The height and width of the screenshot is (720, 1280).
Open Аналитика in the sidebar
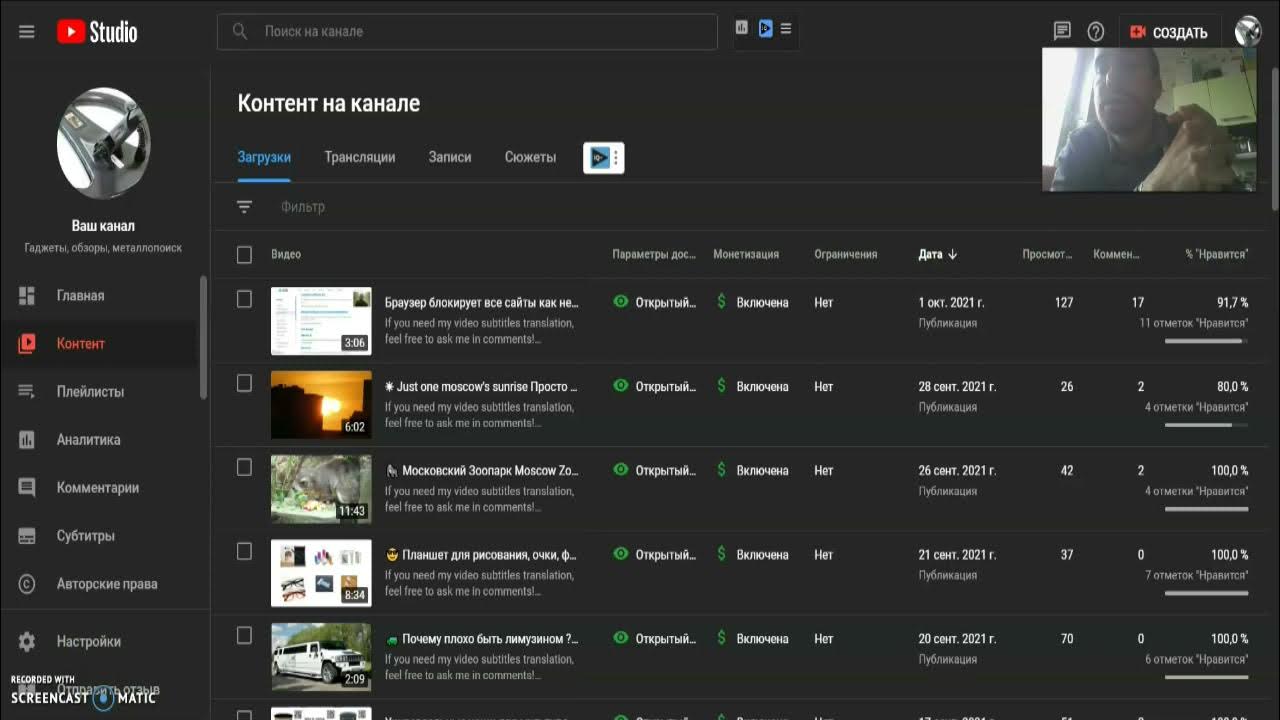[x=105, y=440]
